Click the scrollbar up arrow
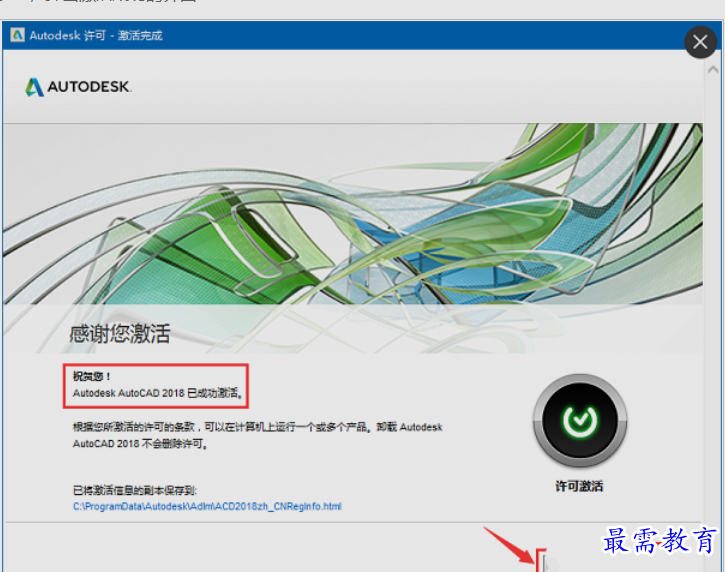Image resolution: width=725 pixels, height=572 pixels. (x=713, y=70)
